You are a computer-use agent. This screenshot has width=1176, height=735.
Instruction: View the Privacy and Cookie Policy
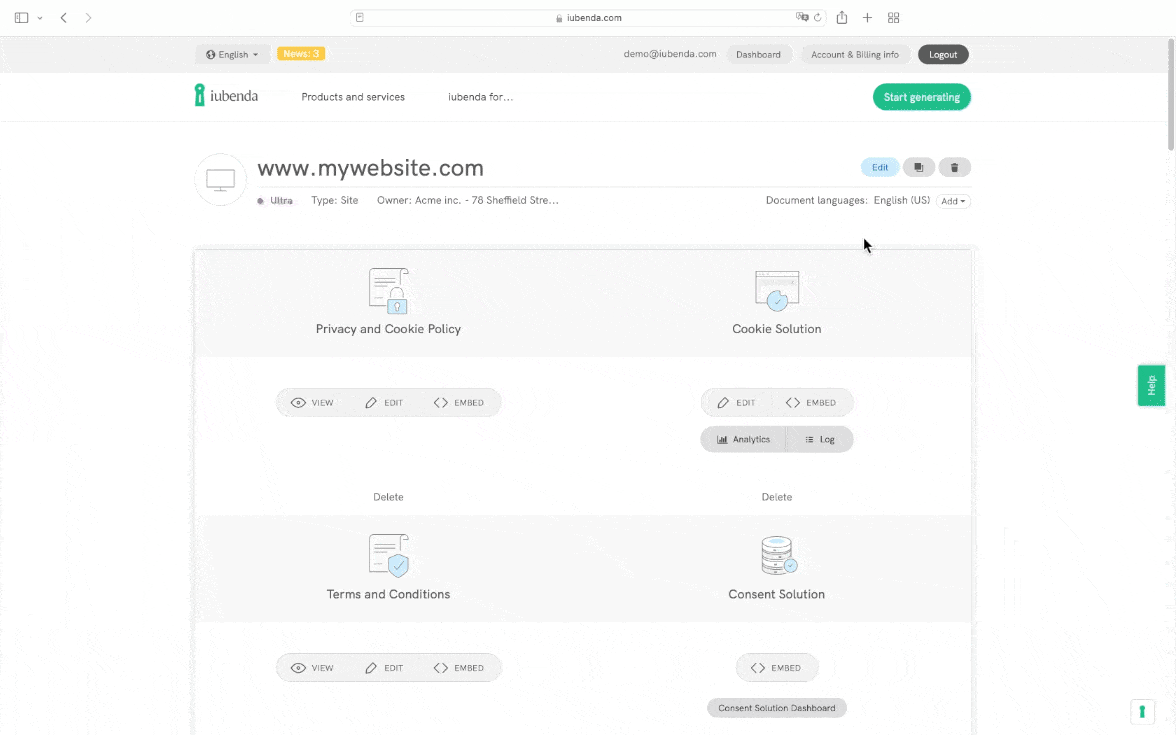pyautogui.click(x=312, y=403)
